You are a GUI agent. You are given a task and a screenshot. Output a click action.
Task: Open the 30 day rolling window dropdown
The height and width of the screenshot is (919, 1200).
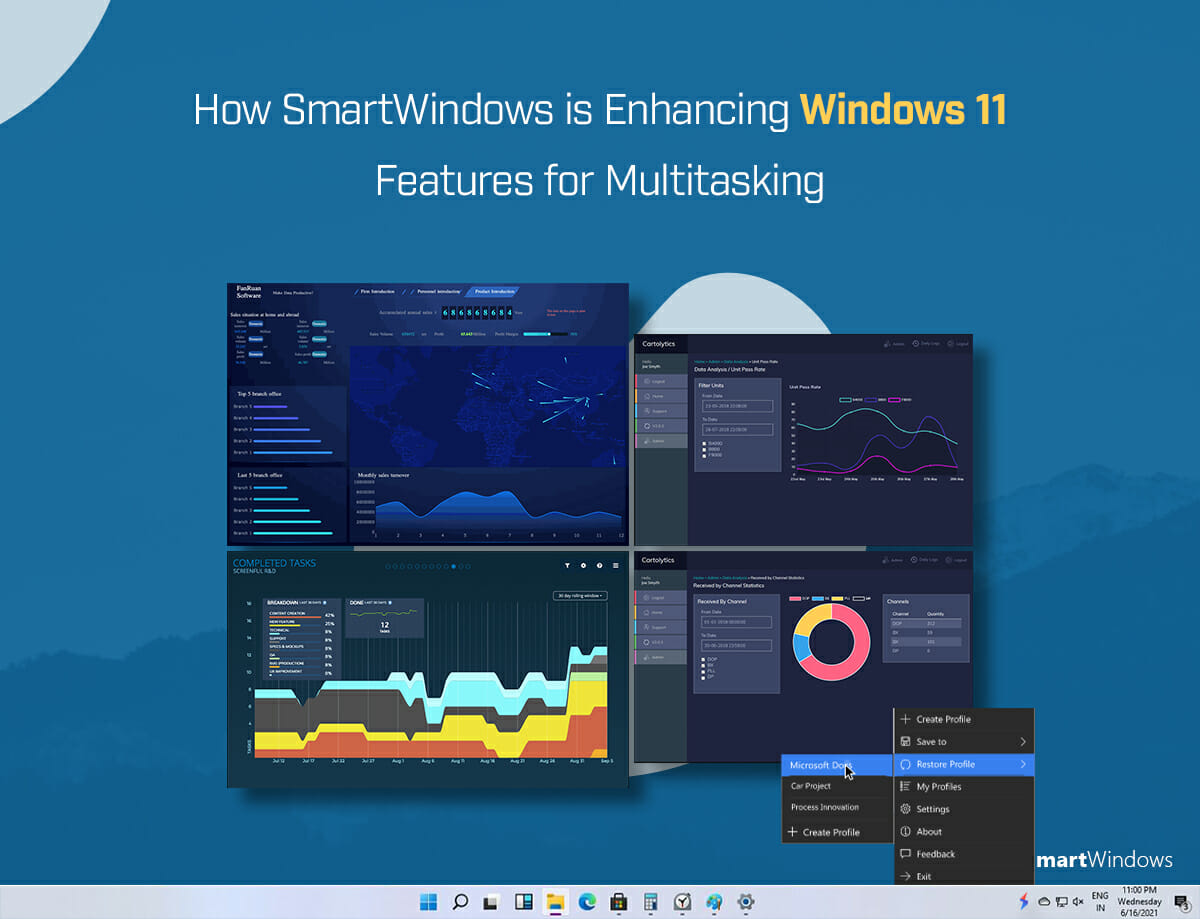click(x=580, y=596)
